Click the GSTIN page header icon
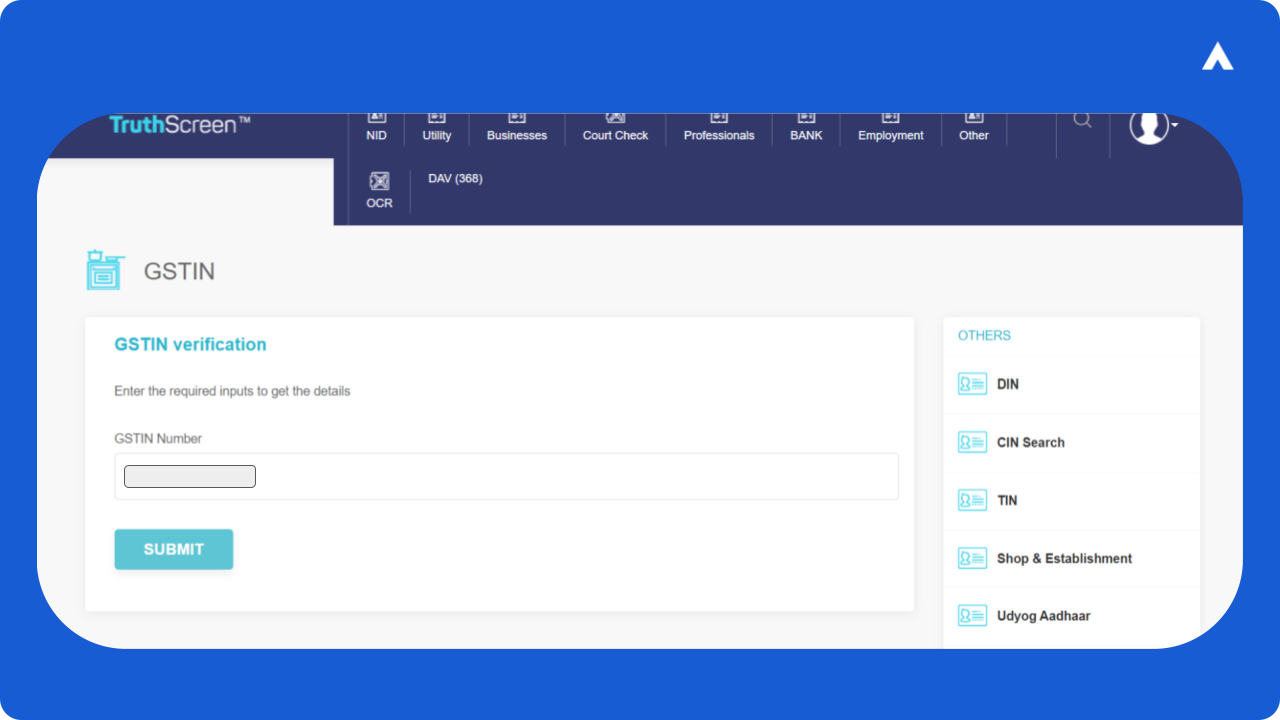The width and height of the screenshot is (1280, 720). (x=104, y=270)
